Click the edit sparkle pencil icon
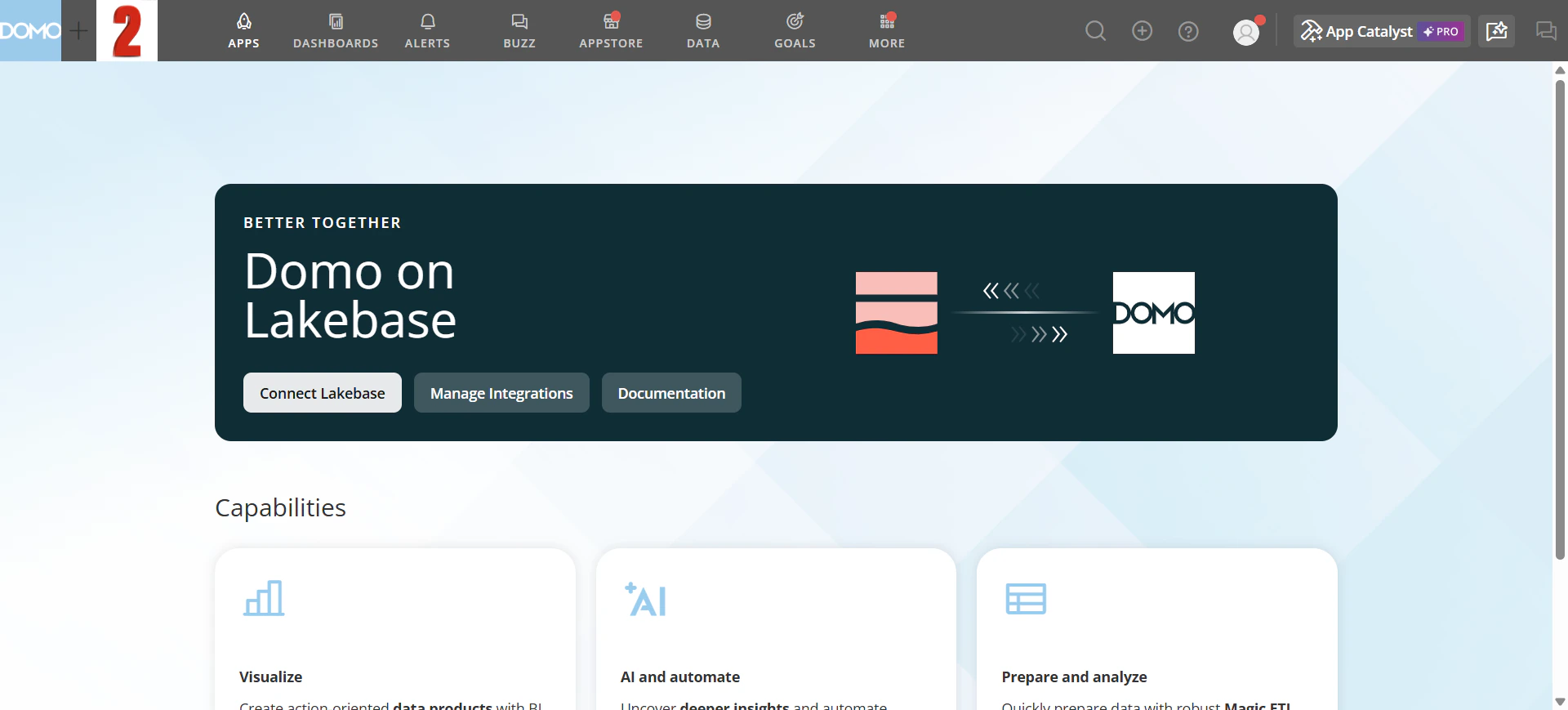 coord(1496,31)
